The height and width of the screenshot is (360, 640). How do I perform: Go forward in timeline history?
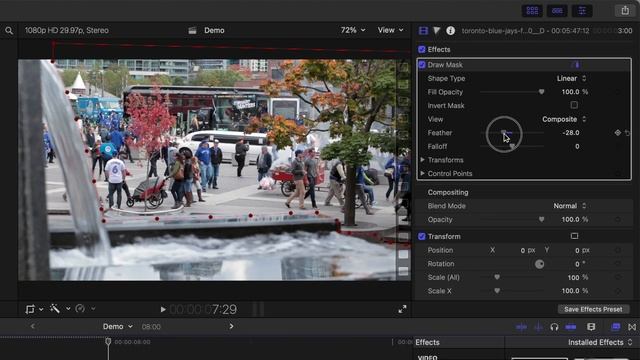point(231,326)
